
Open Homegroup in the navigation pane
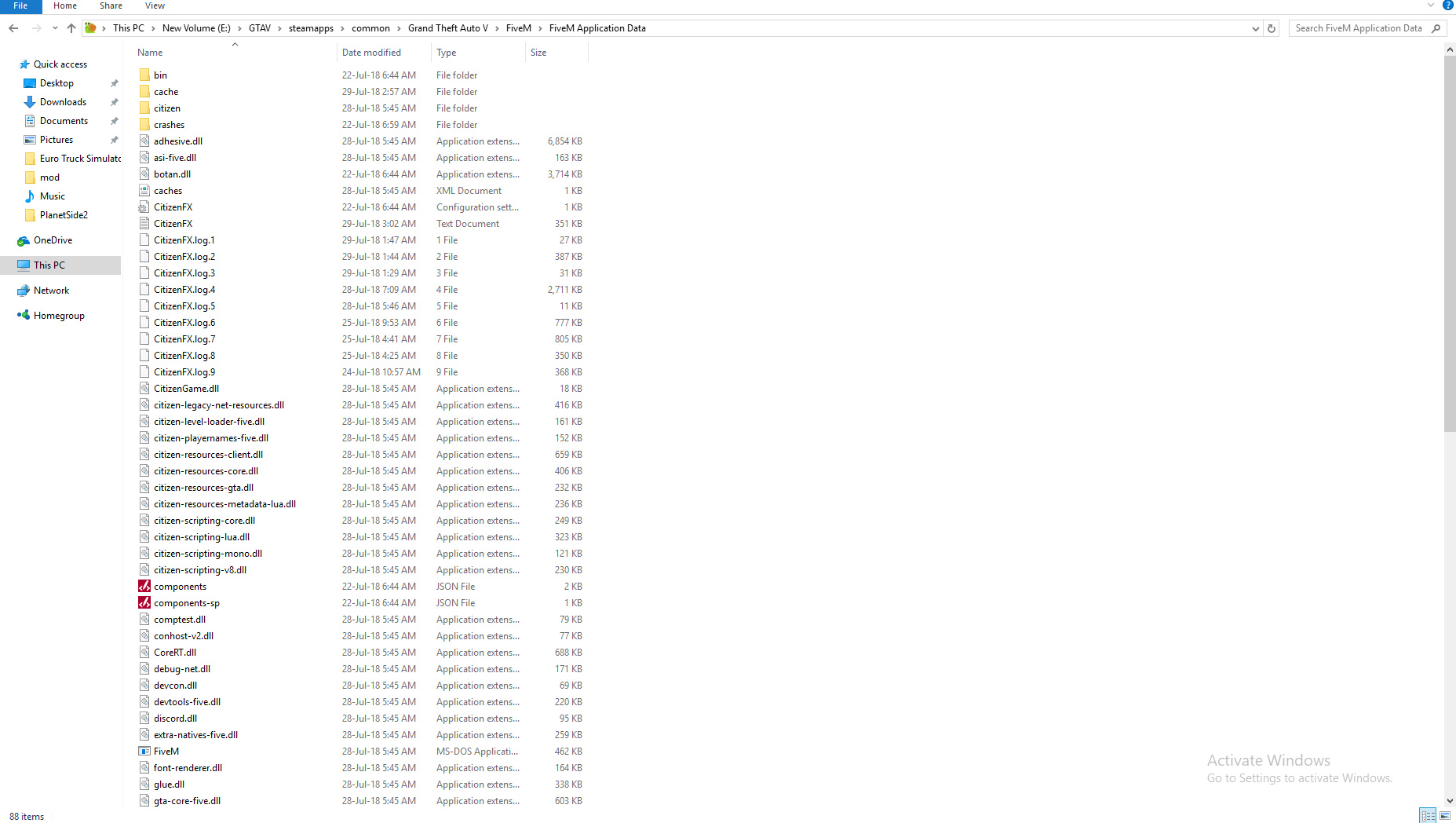pos(59,316)
